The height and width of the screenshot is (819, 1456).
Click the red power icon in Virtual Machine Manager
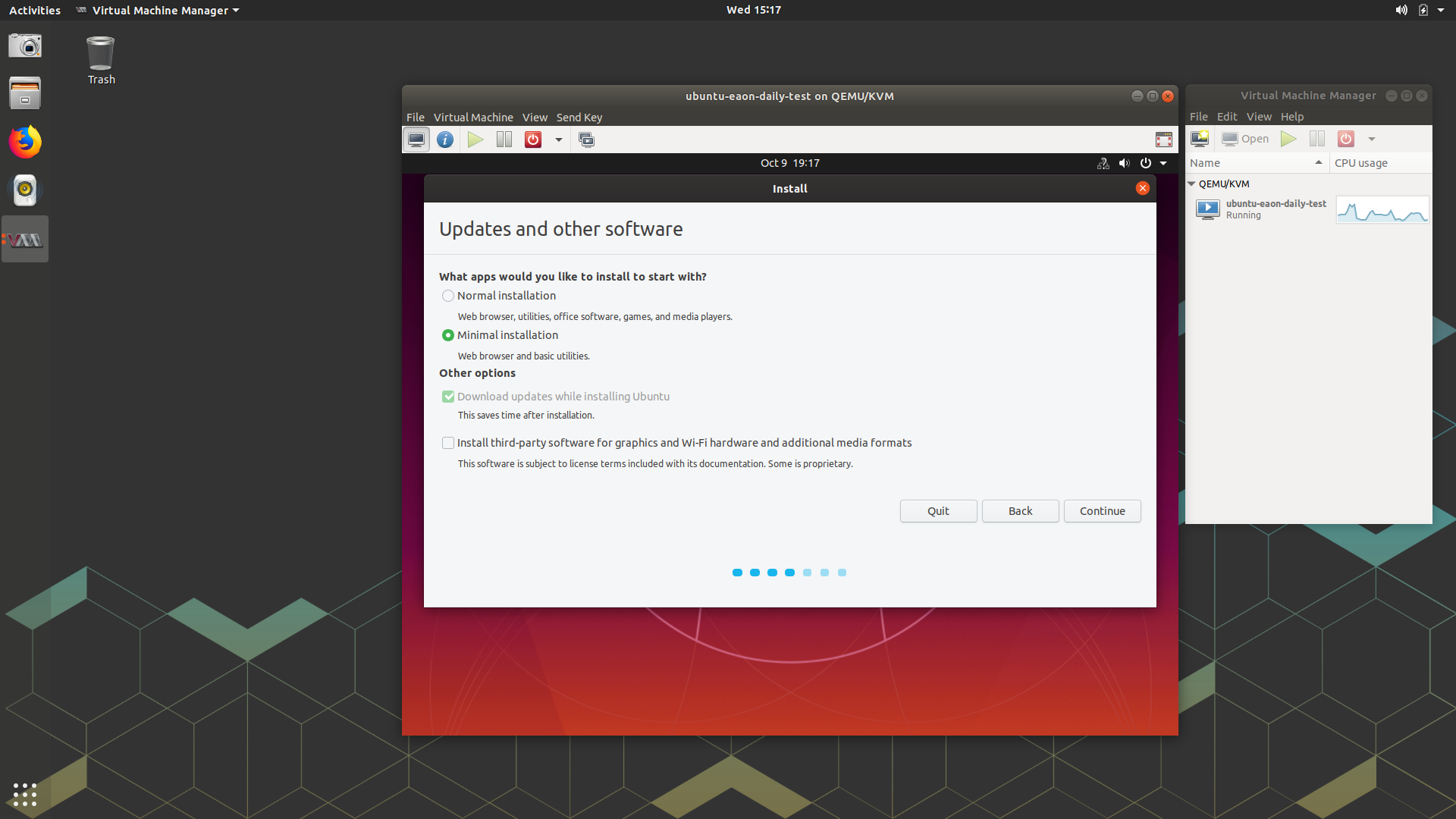coord(1345,139)
